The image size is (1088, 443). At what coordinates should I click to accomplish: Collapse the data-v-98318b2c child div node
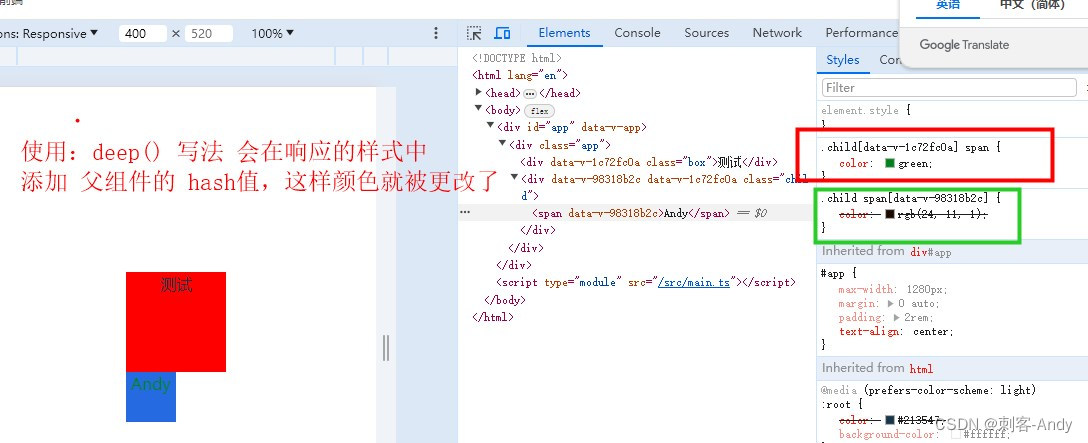pos(514,178)
